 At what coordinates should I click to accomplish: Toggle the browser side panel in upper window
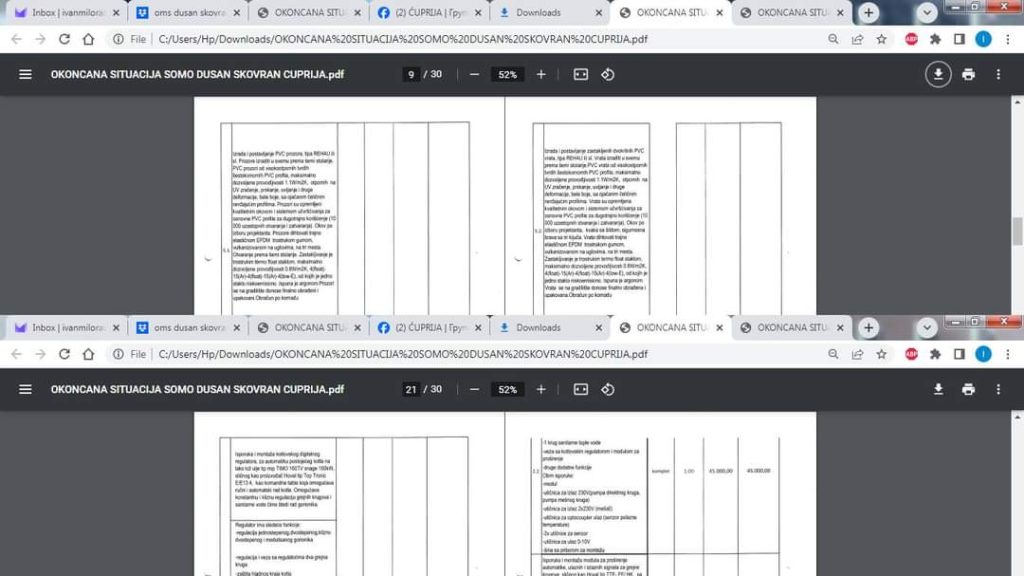[x=959, y=39]
